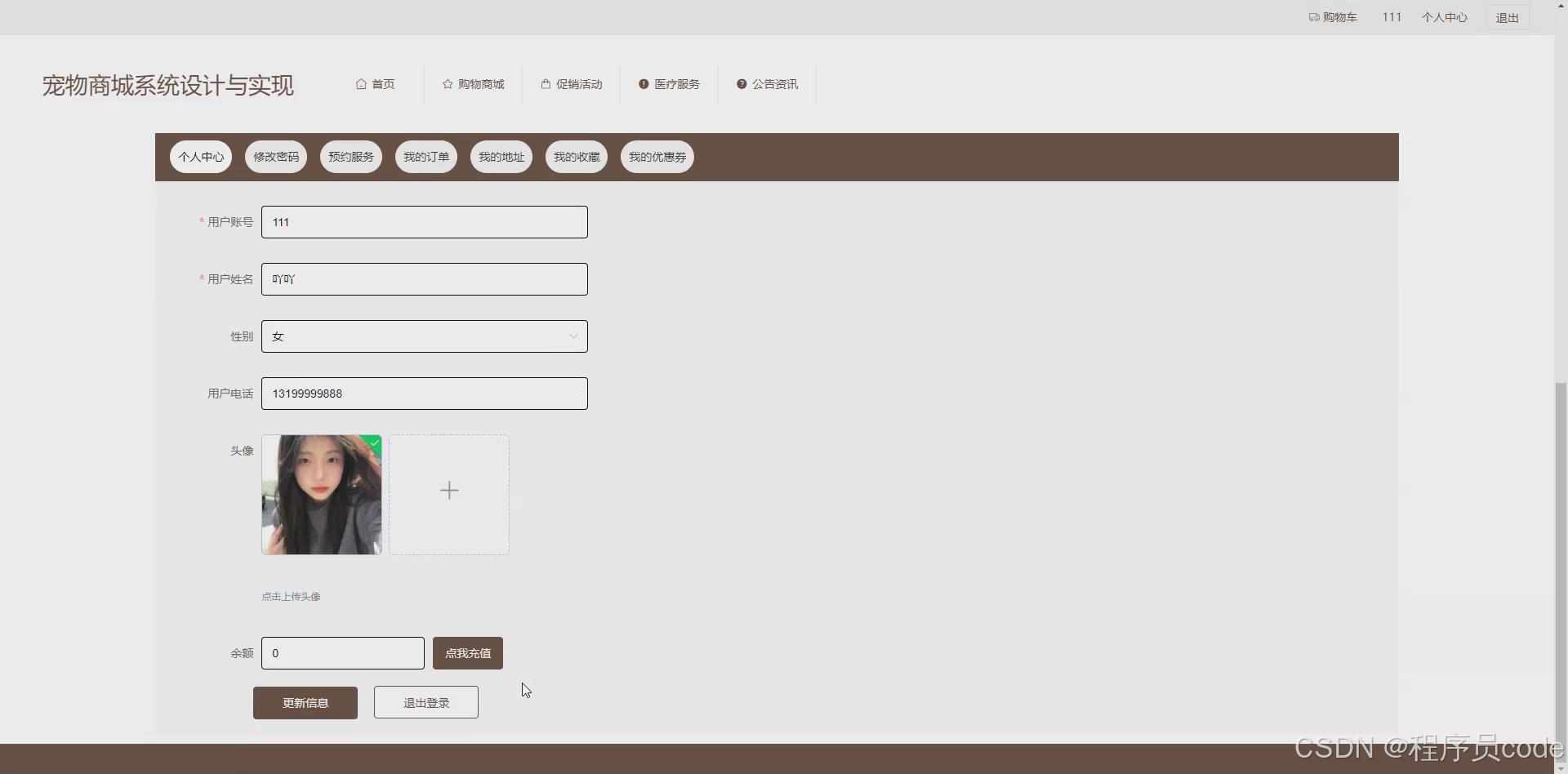Click the 首页 home icon
The width and height of the screenshot is (1568, 774).
coord(361,84)
